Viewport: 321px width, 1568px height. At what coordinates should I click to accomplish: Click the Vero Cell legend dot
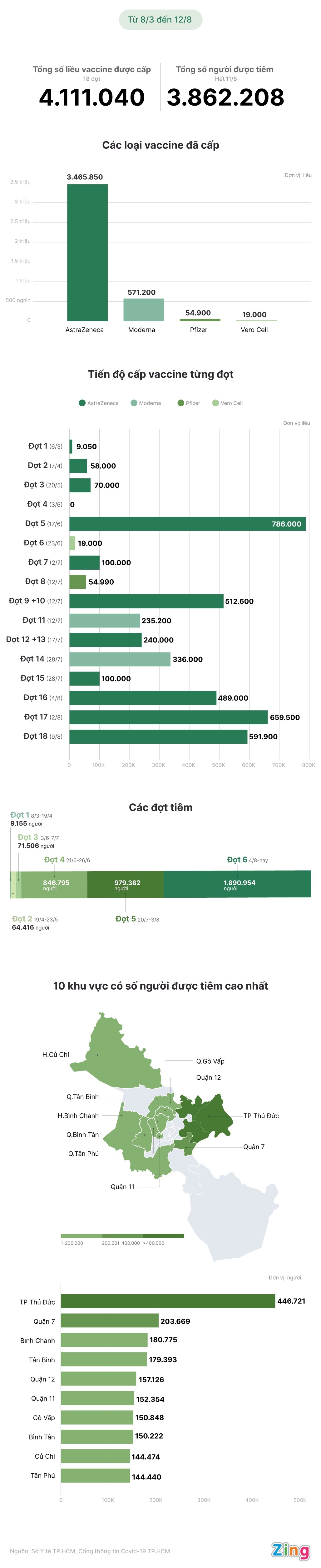coord(215,403)
